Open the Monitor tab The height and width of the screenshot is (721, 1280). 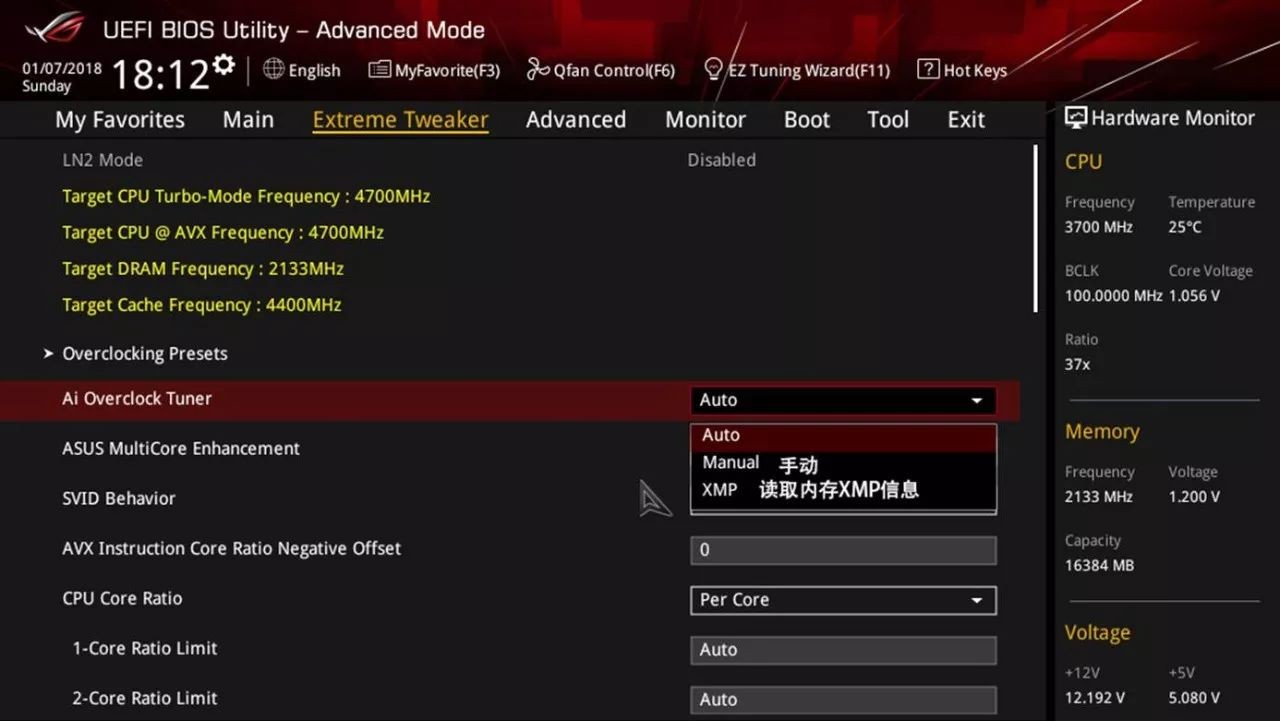coord(705,120)
